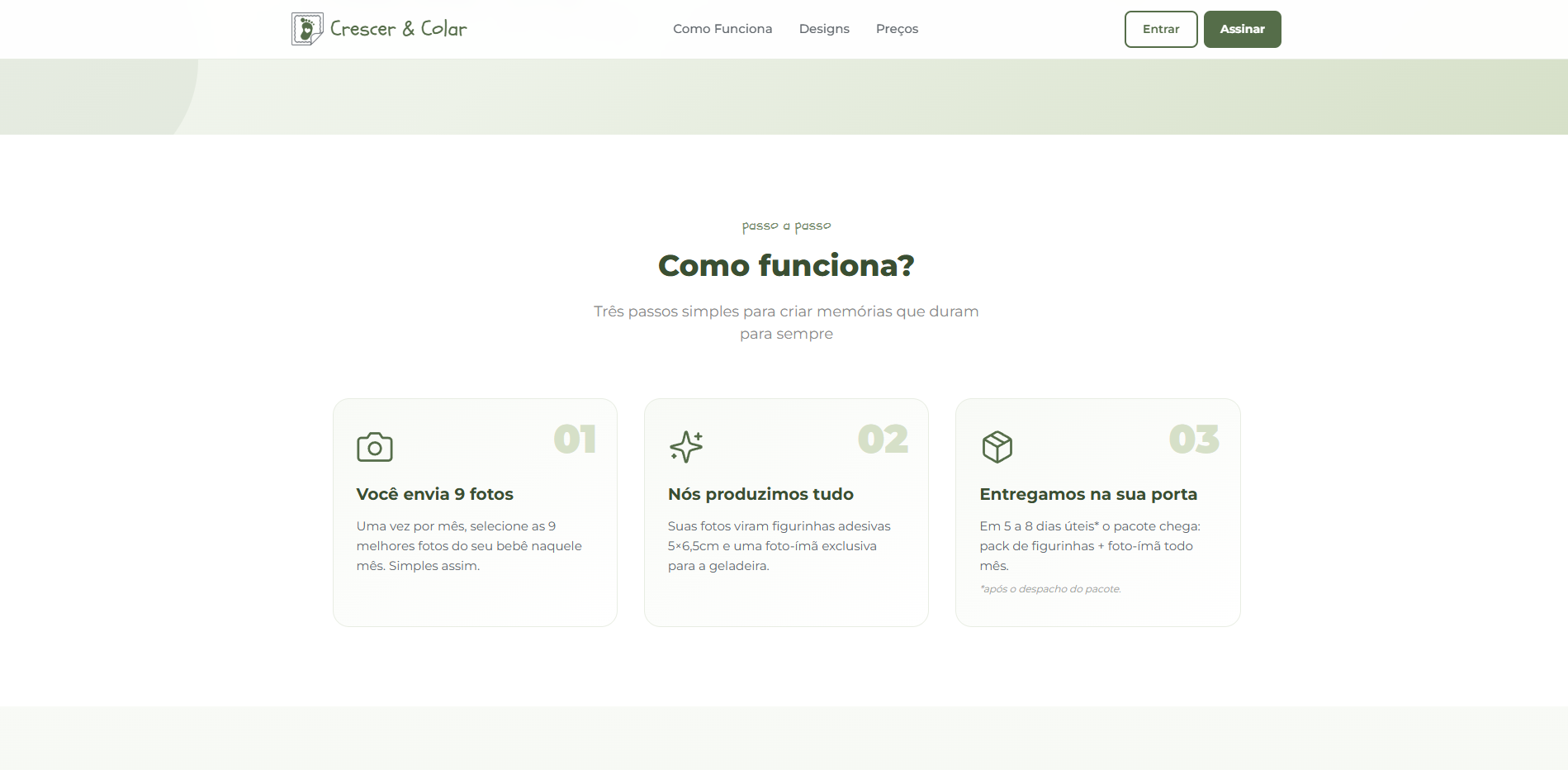The image size is (1568, 770).
Task: Click the Assinar button
Action: [1242, 29]
